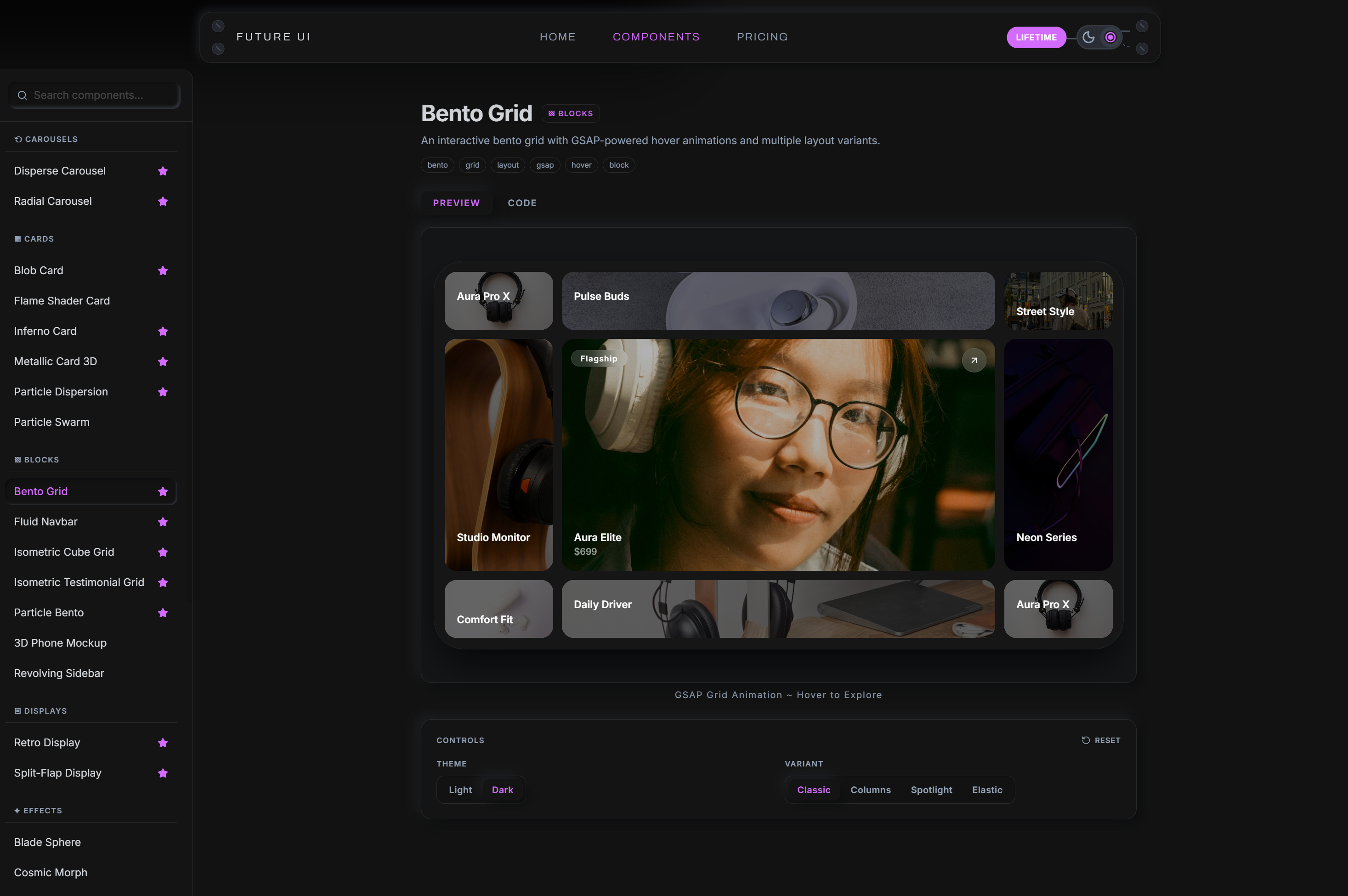Switch theme to Light in the Controls panel

(460, 790)
